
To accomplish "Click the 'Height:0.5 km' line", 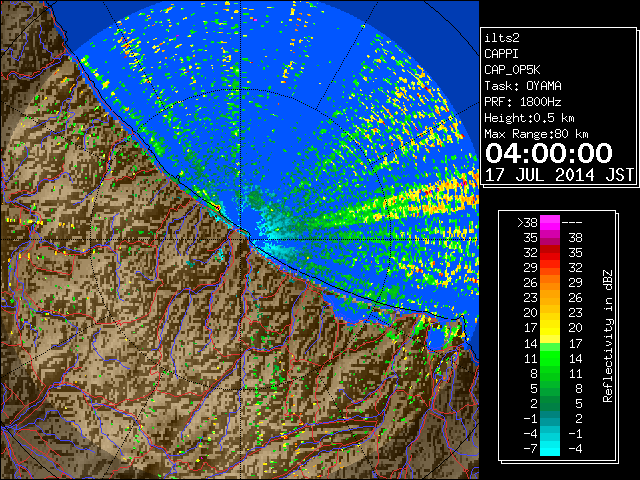I will [529, 118].
